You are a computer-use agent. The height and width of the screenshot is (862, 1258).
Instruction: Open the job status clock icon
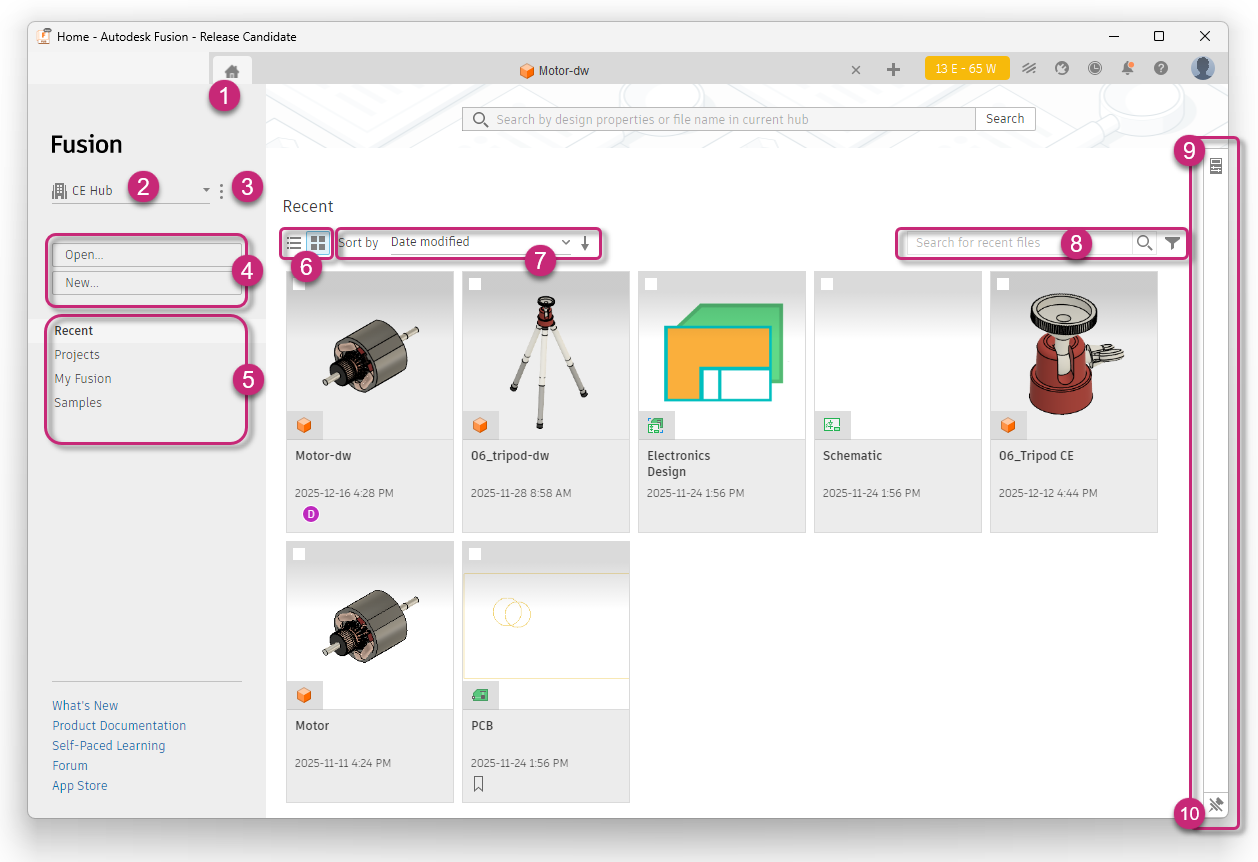1095,68
